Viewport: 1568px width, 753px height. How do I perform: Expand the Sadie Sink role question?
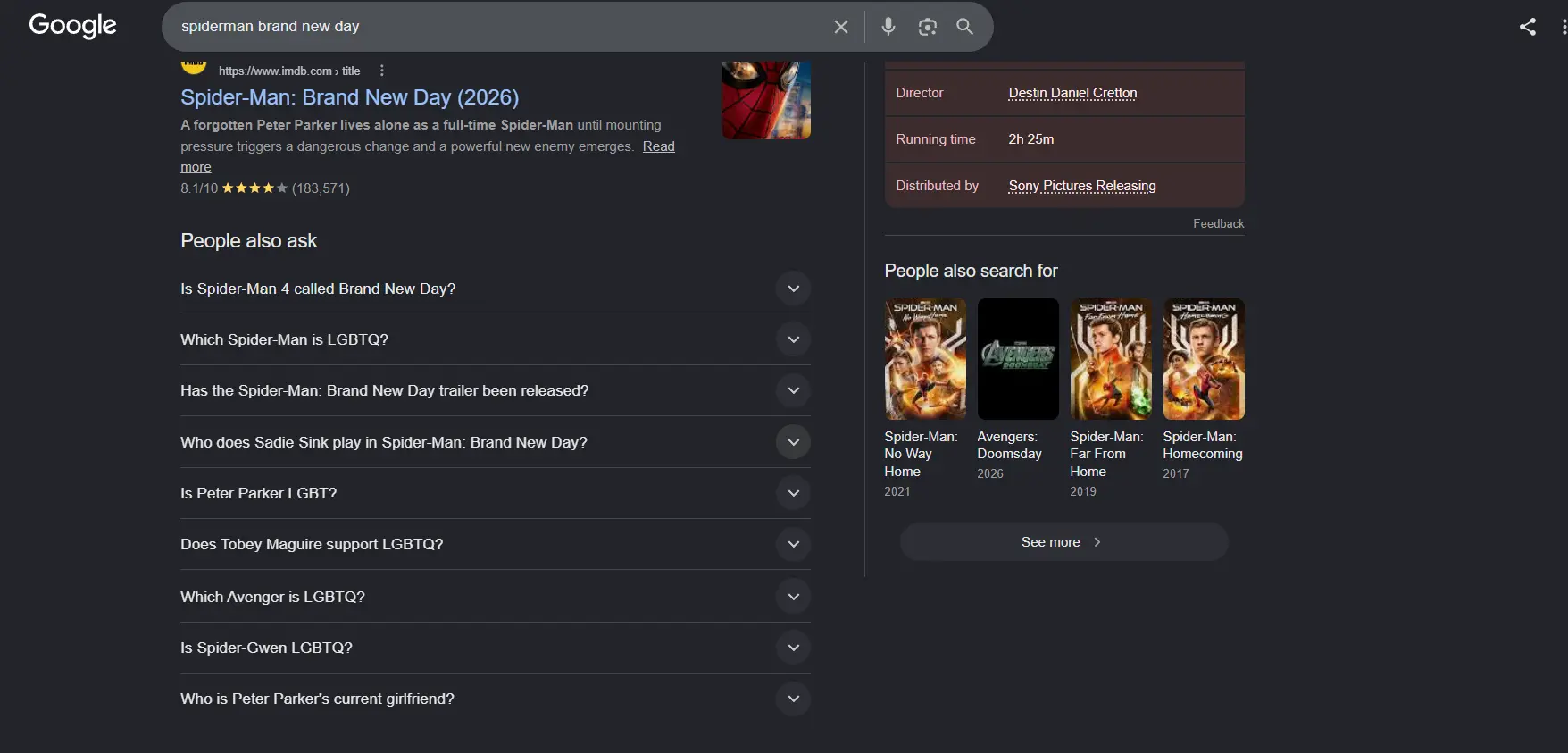click(496, 442)
